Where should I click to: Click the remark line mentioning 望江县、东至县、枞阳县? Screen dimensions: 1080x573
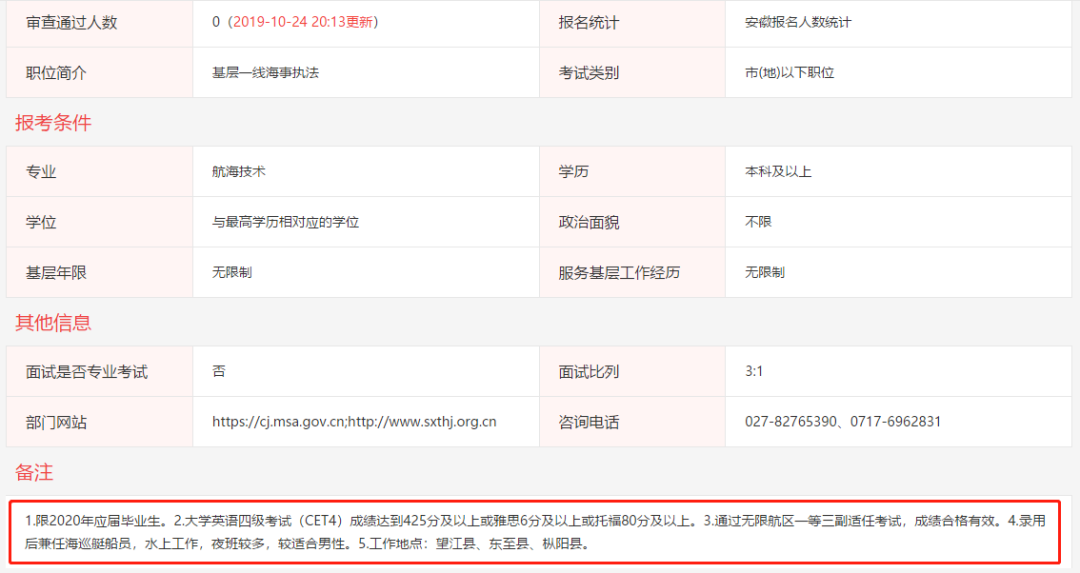307,543
